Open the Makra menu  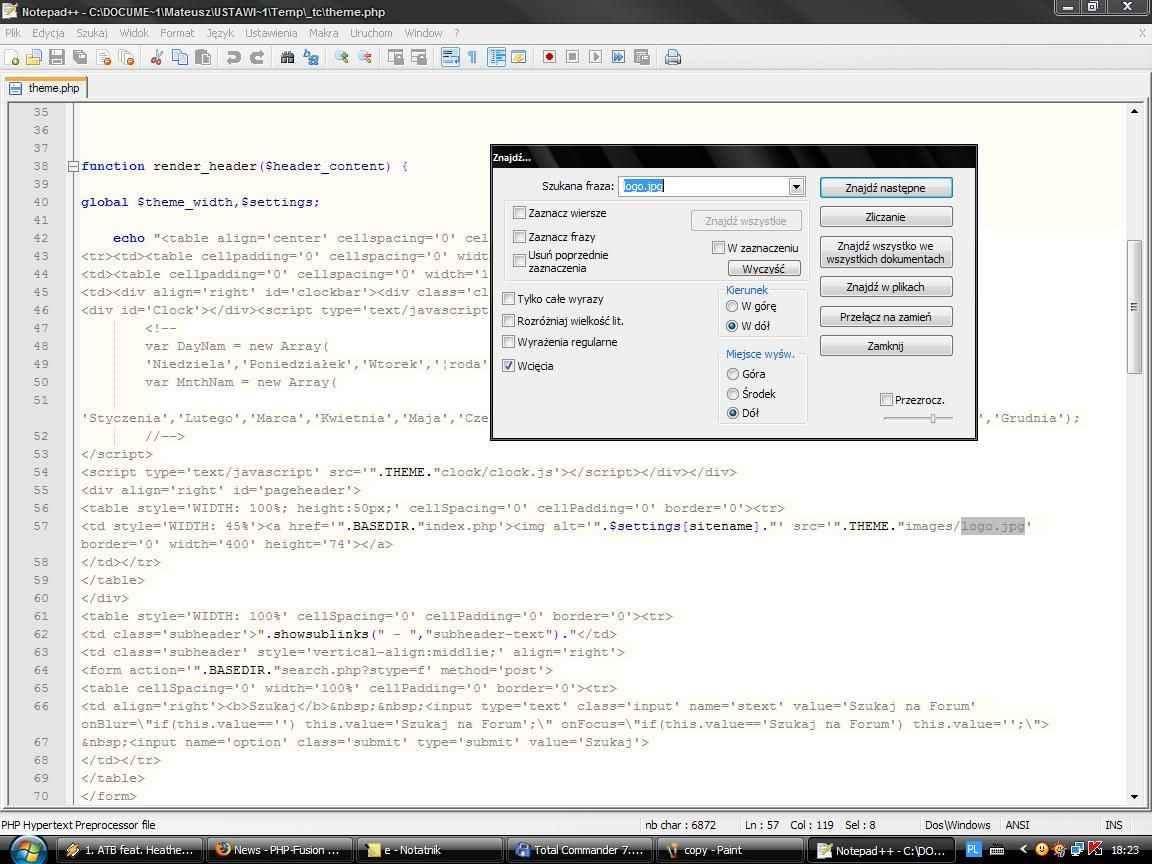coord(323,33)
